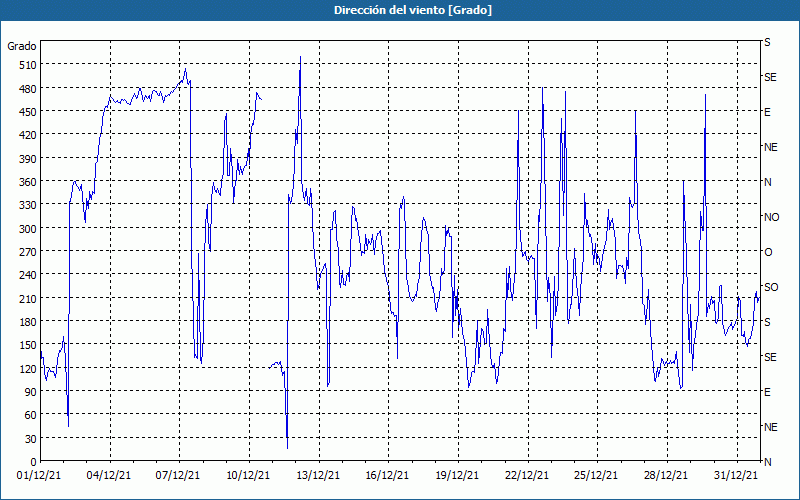Click the 'N' compass label level with 360

pyautogui.click(x=768, y=182)
